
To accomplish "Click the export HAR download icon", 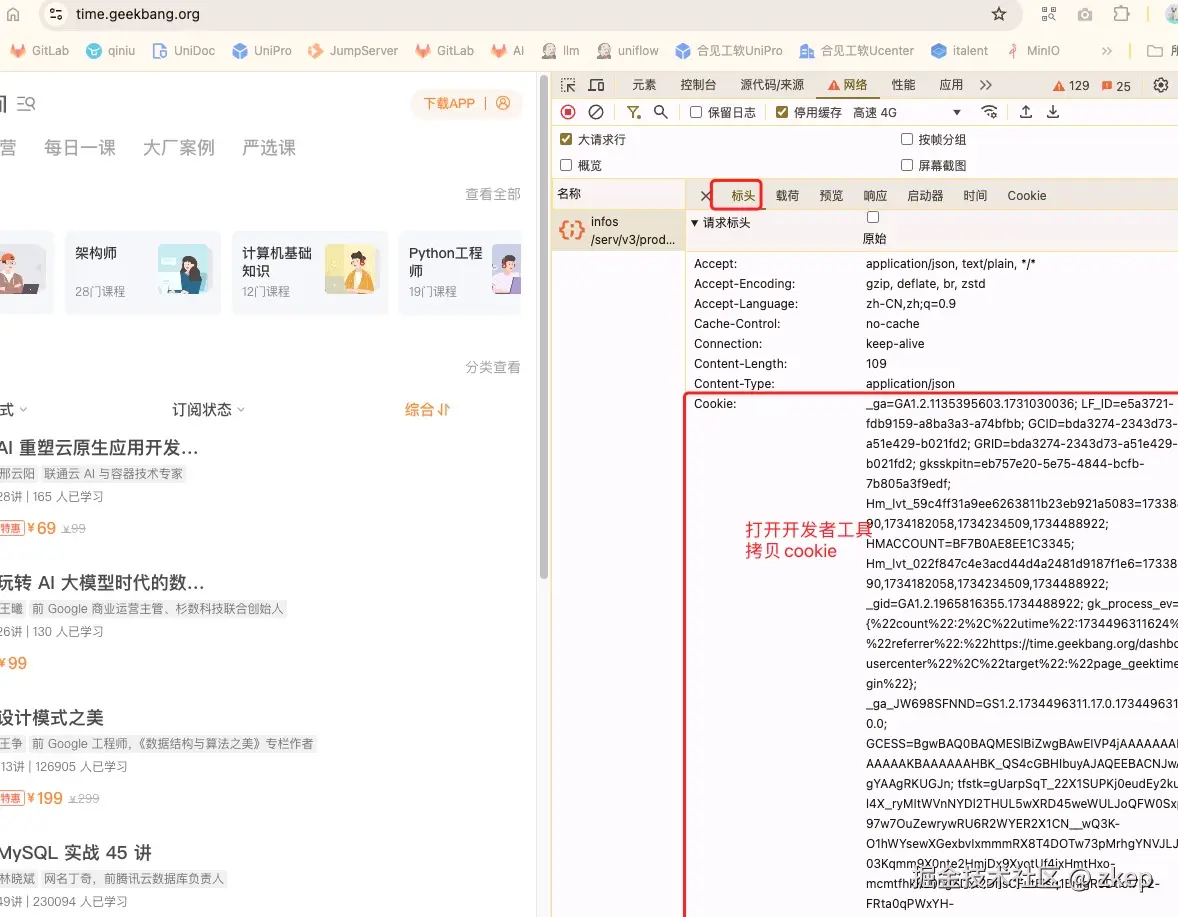I will [x=1053, y=112].
